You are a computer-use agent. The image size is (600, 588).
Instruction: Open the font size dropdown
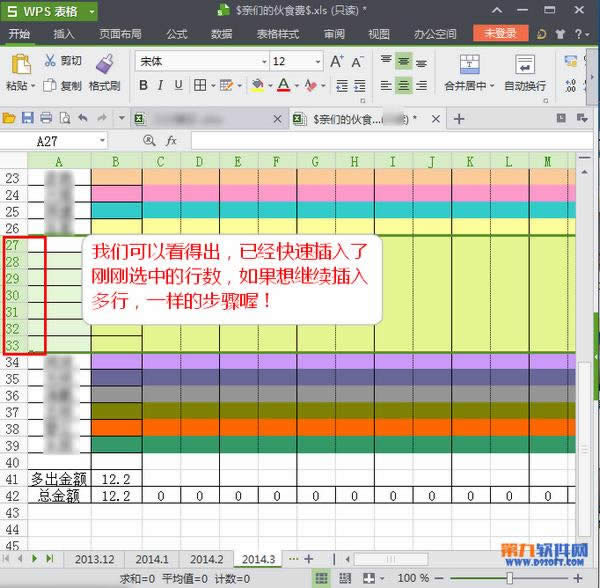point(296,61)
